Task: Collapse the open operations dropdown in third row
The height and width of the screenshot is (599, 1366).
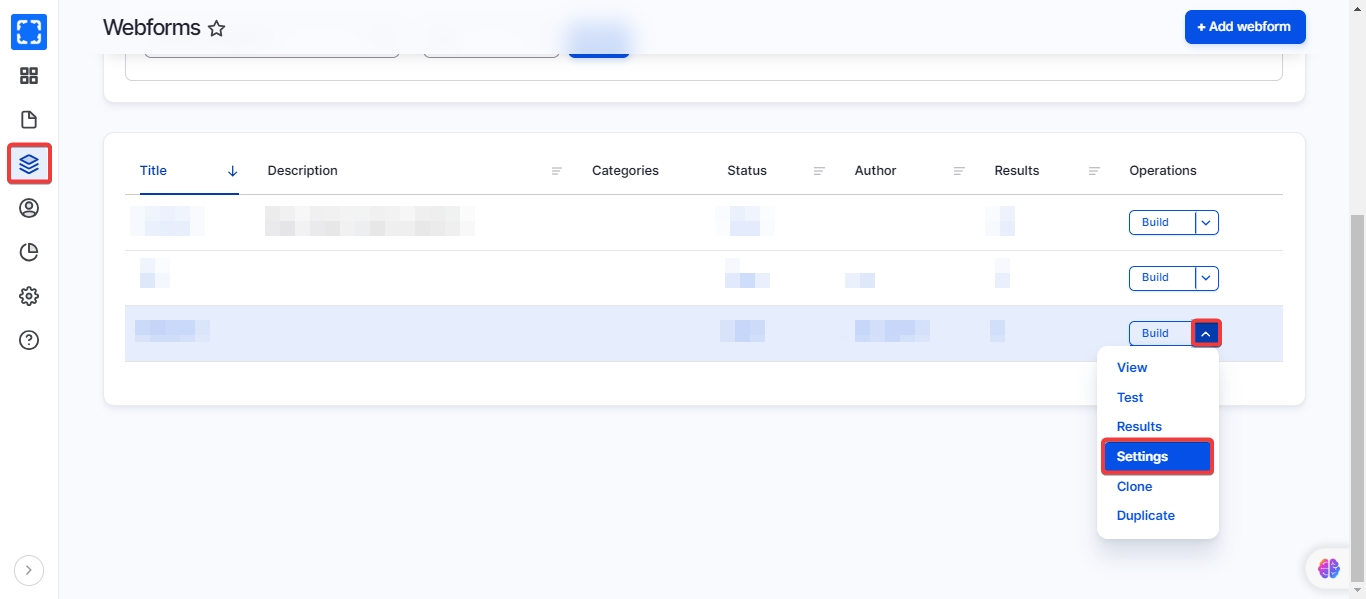Action: pos(1207,333)
